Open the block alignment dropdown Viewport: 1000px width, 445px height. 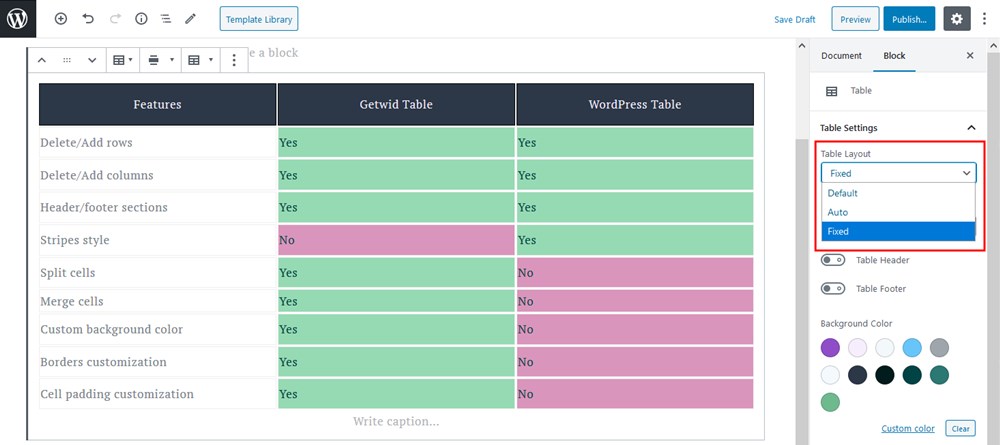(x=161, y=60)
